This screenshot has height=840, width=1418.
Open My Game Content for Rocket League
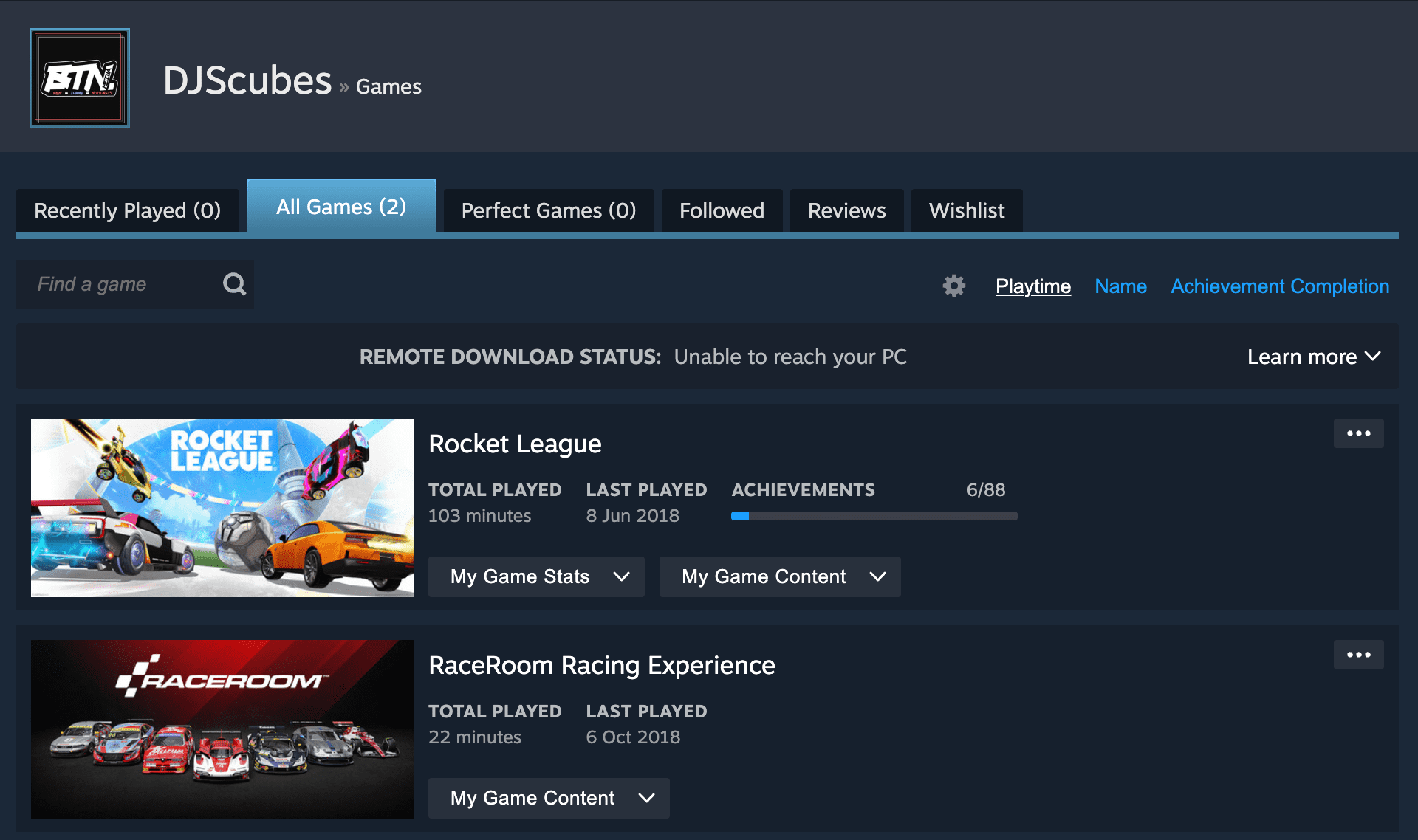[x=779, y=576]
